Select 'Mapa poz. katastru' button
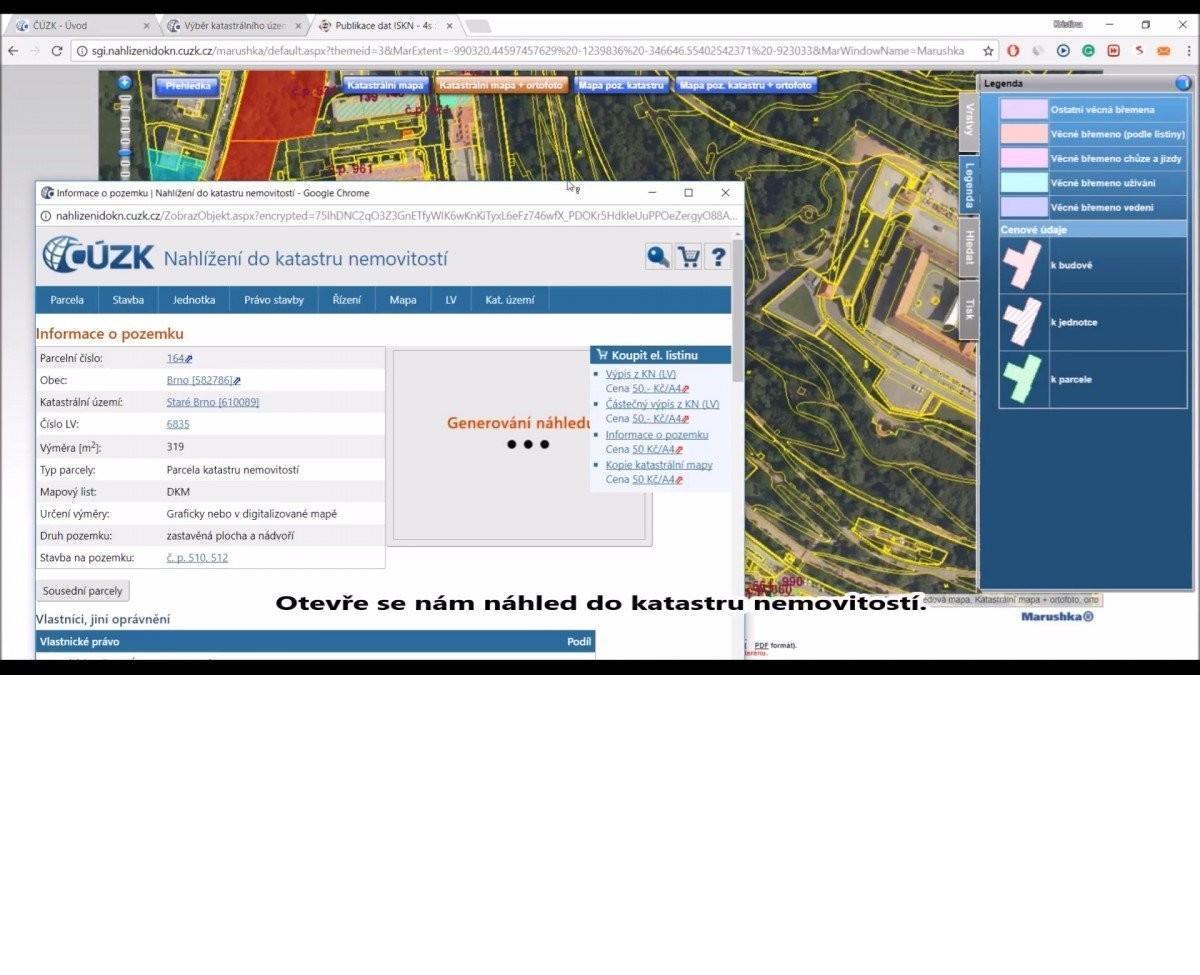The image size is (1200, 975). pyautogui.click(x=621, y=85)
